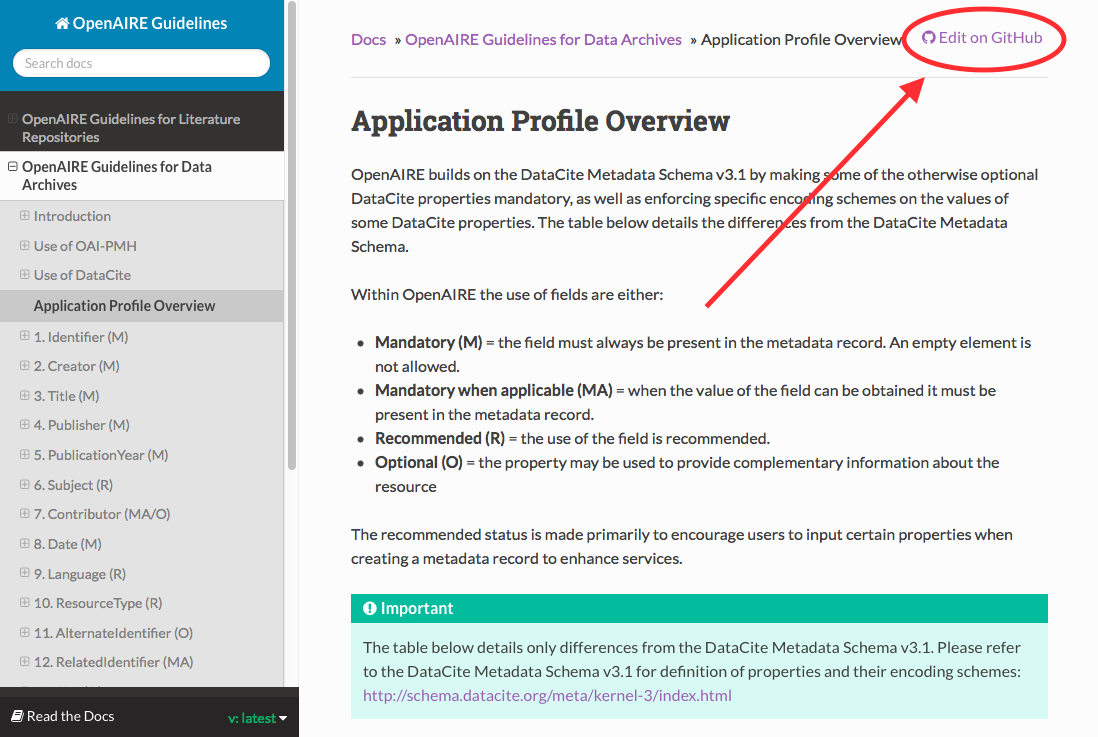Open the schema.datacite.org kernel-3 link

pyautogui.click(x=547, y=696)
